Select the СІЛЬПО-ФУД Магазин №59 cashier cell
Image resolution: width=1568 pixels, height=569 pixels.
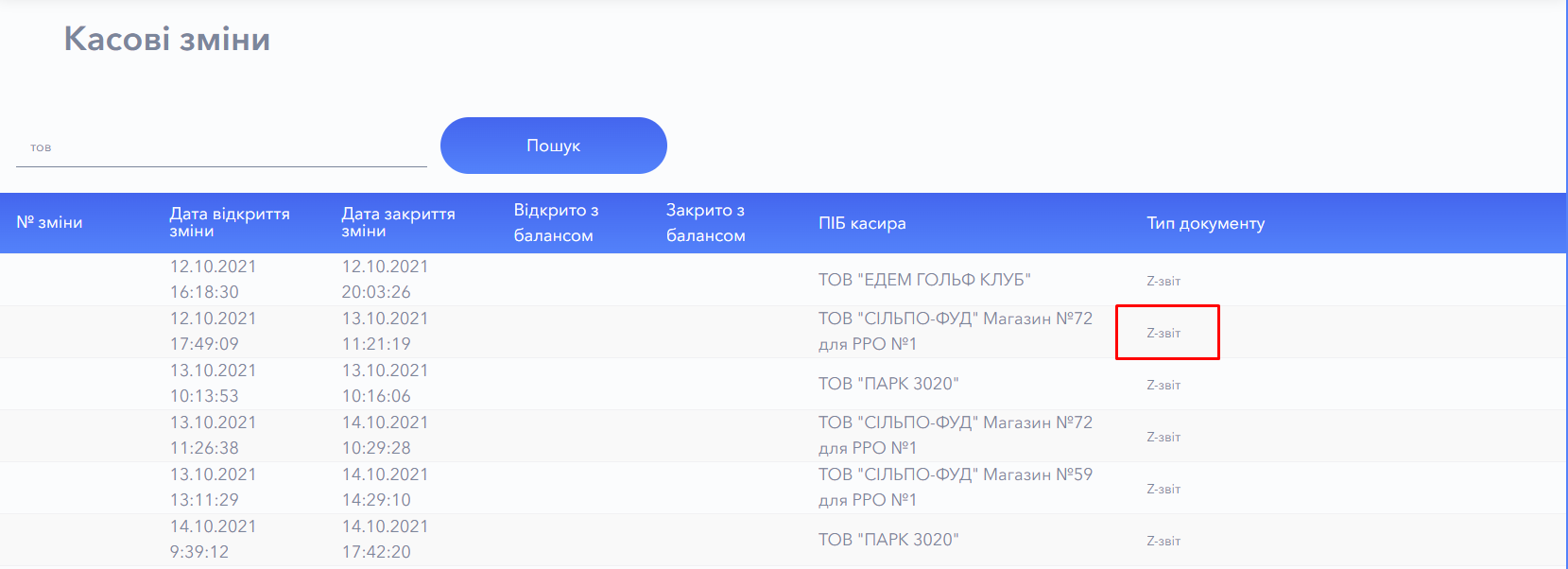point(955,487)
